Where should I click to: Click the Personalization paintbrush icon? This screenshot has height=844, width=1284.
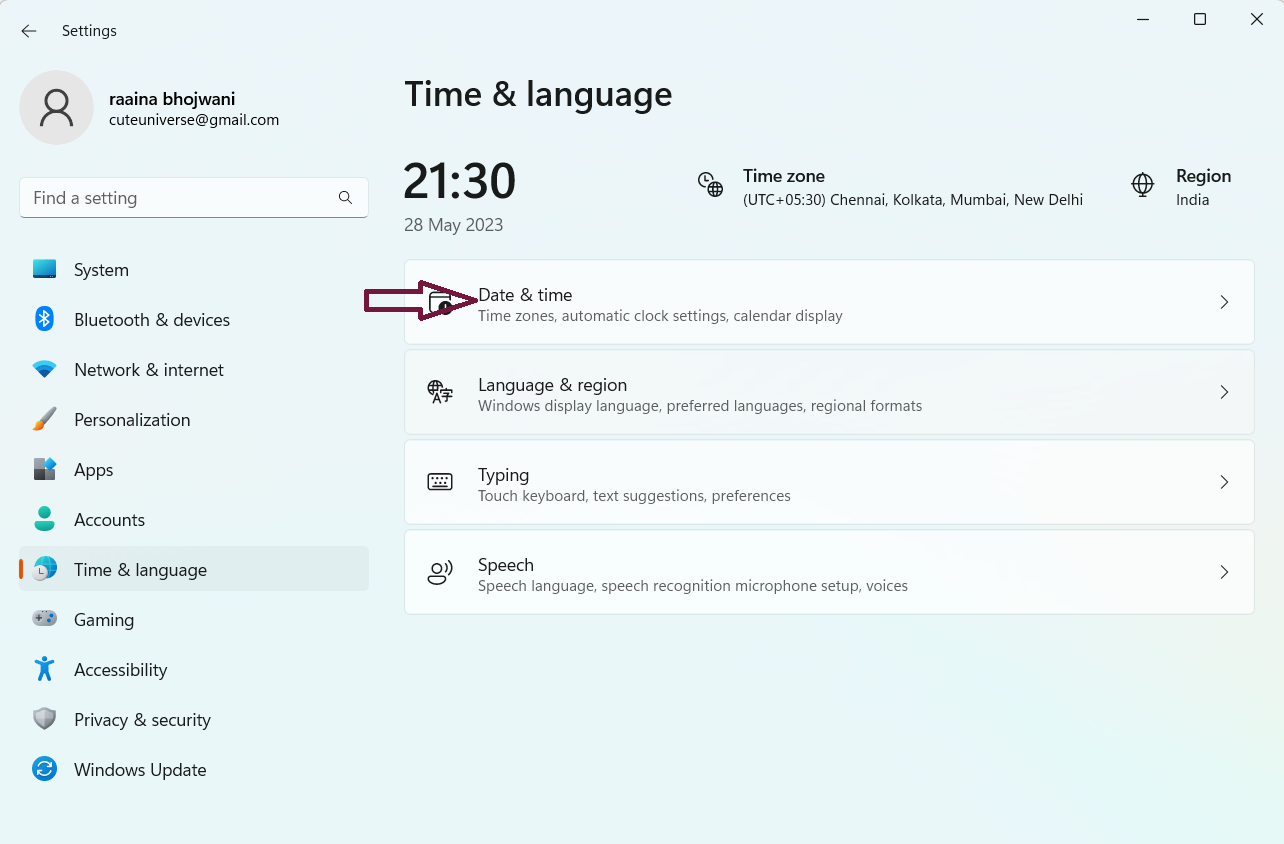click(44, 419)
